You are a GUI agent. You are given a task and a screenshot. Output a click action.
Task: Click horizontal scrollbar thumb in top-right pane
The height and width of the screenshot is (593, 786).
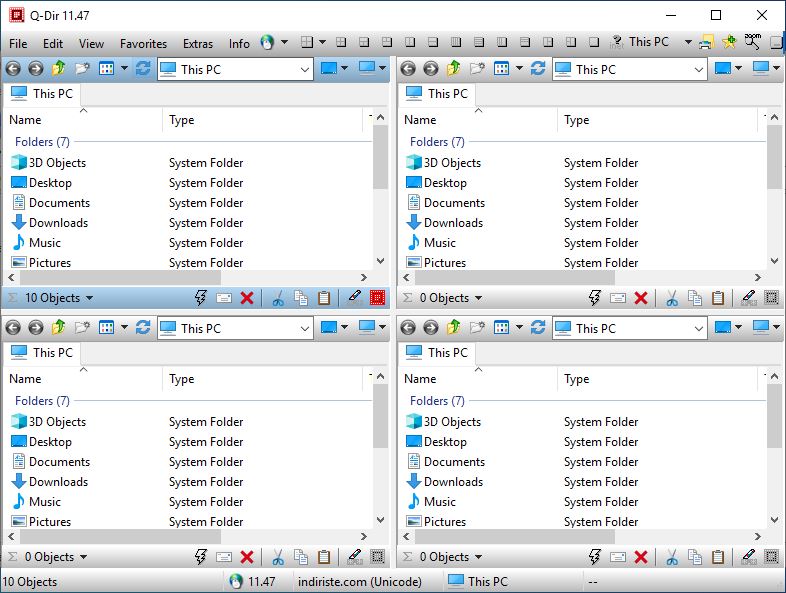click(x=515, y=277)
